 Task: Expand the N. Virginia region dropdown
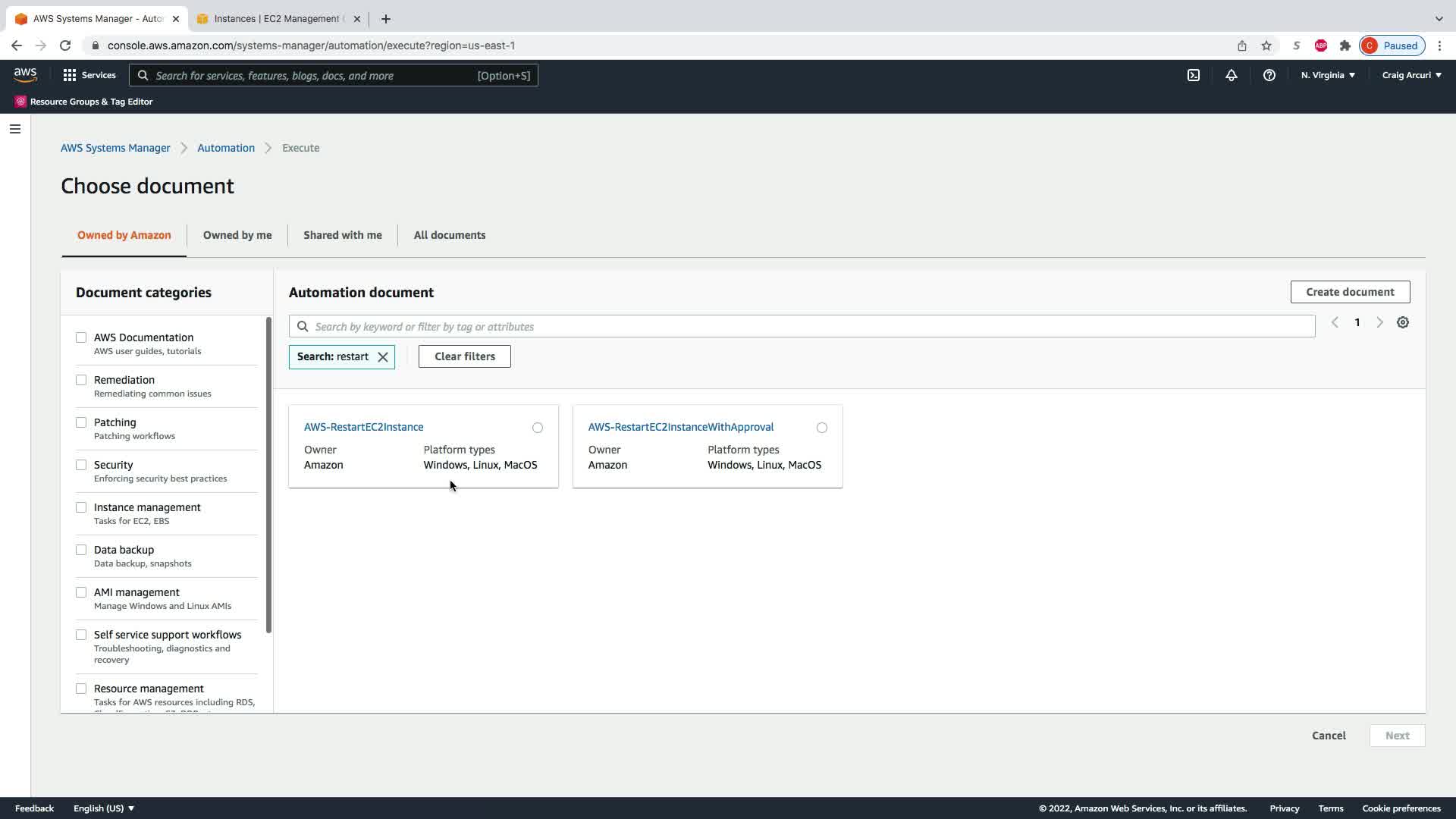(1328, 75)
